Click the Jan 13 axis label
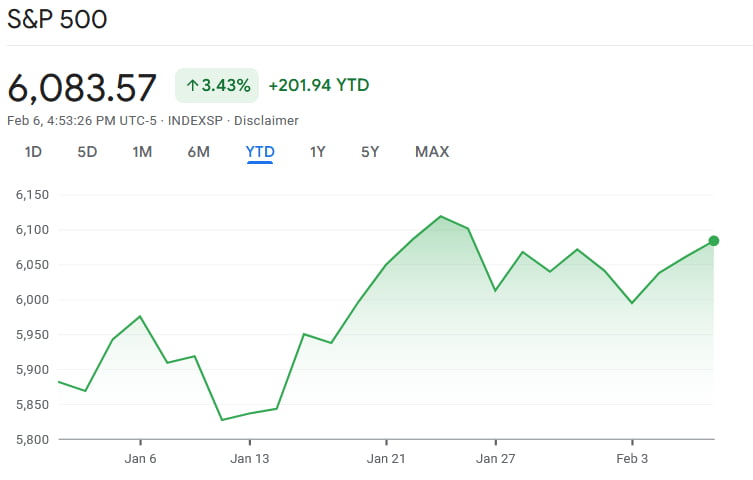The image size is (753, 480). (x=250, y=459)
